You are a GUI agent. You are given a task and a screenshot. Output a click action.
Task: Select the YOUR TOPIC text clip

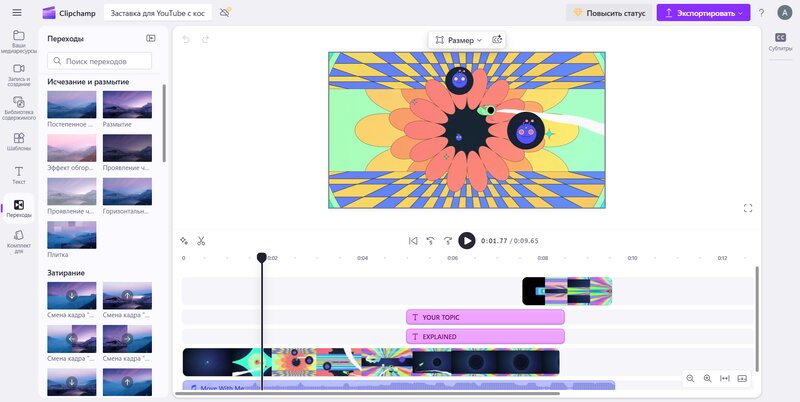click(x=485, y=317)
